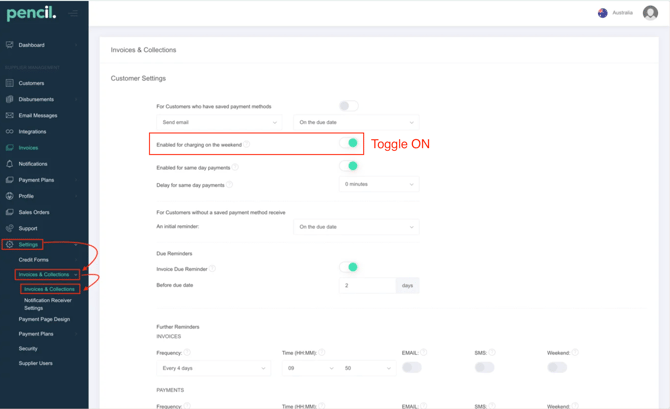Screen dimensions: 670x409
Task: Open Email Messages via envelope icon
Action: click(x=10, y=115)
